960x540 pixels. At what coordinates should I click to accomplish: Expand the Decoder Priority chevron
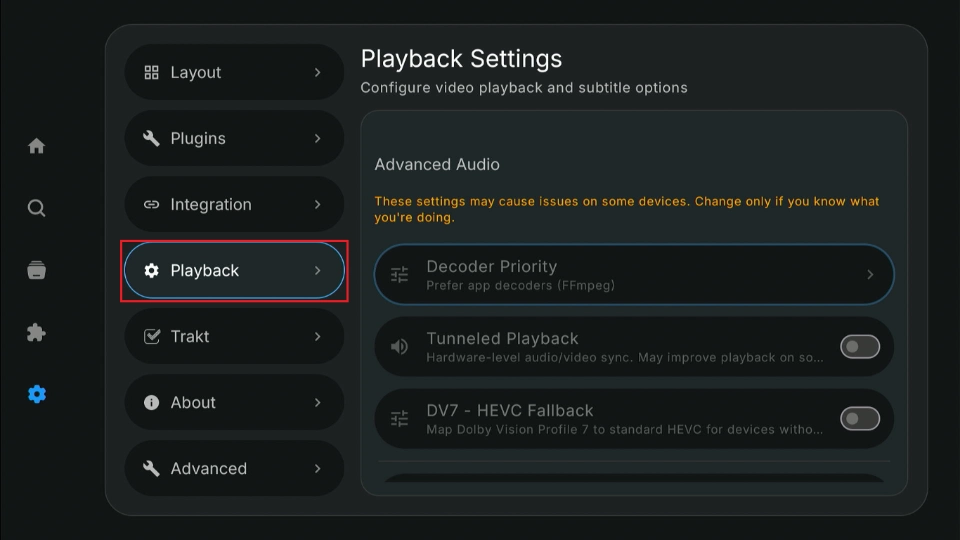click(x=869, y=275)
